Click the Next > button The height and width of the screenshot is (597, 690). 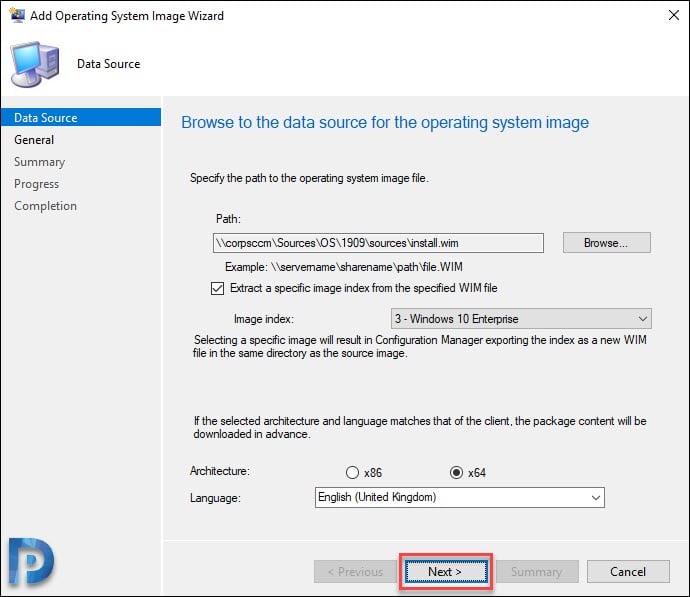click(x=446, y=571)
